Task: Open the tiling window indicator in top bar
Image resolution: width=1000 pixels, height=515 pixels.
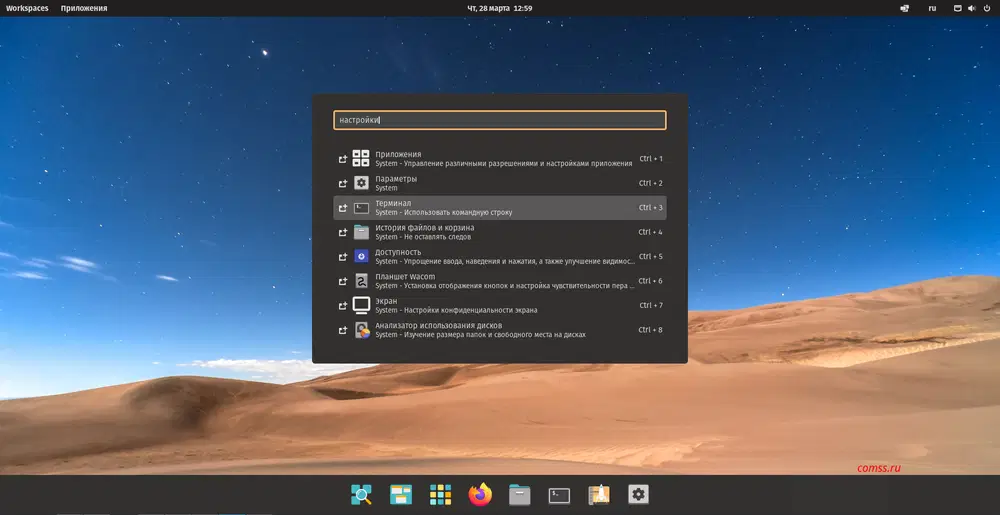Action: click(x=905, y=8)
